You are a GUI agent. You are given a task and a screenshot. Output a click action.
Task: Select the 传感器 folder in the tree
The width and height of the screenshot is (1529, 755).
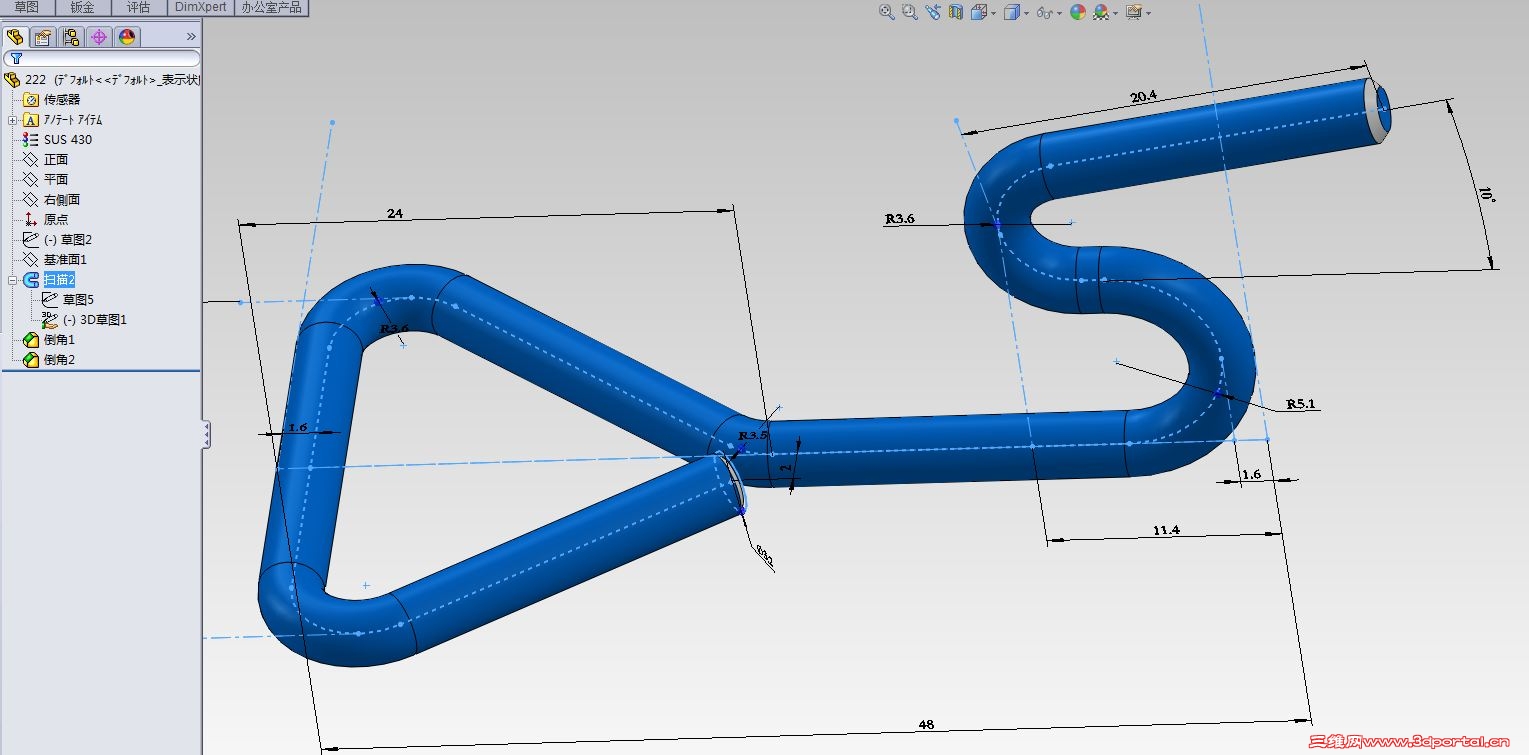coord(51,100)
